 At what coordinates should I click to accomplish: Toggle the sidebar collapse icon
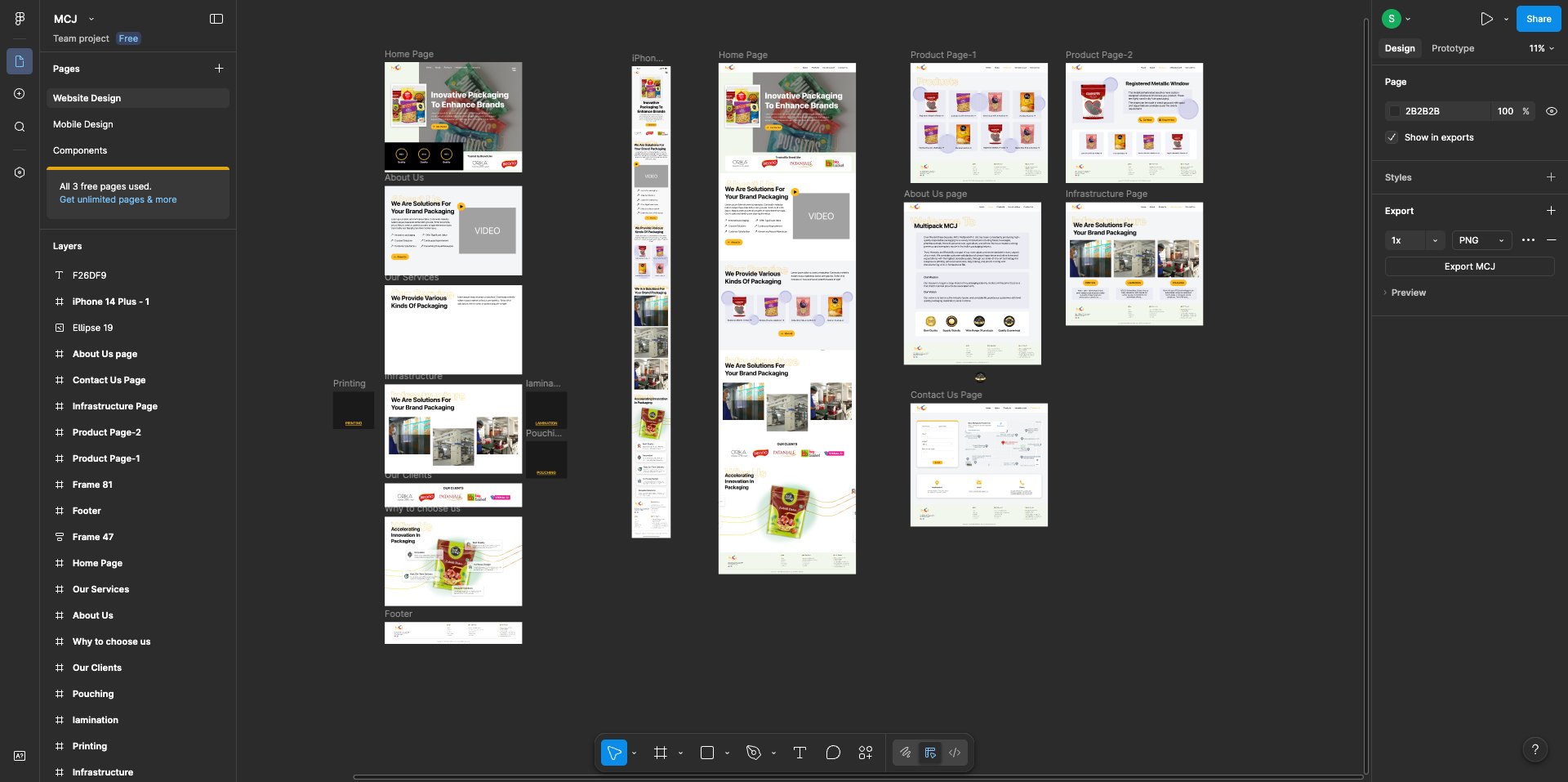click(x=216, y=19)
